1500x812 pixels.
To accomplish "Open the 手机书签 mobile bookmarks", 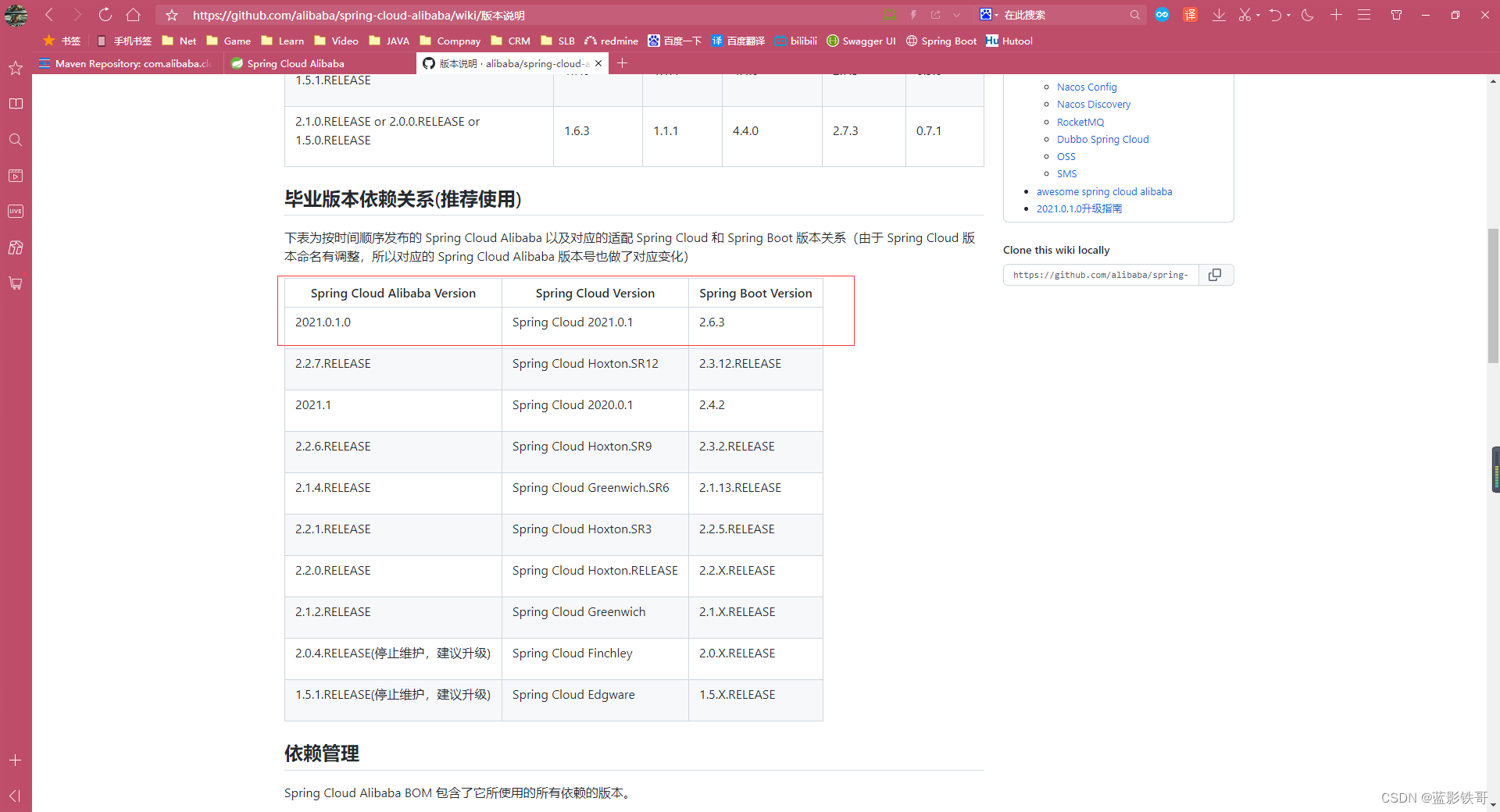I will (124, 41).
